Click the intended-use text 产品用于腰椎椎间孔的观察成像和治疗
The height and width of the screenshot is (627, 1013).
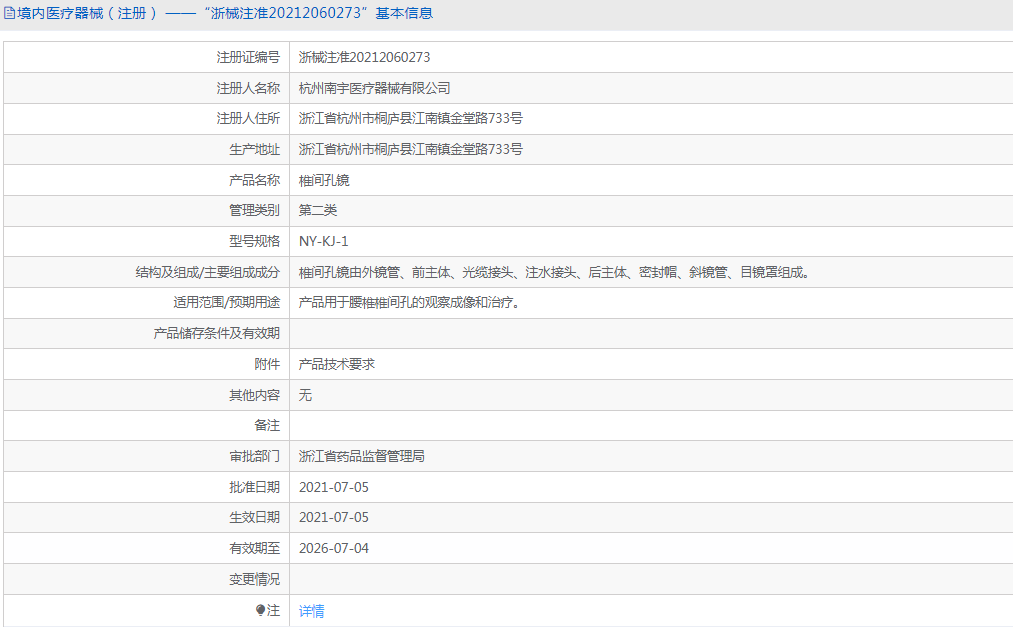(410, 302)
